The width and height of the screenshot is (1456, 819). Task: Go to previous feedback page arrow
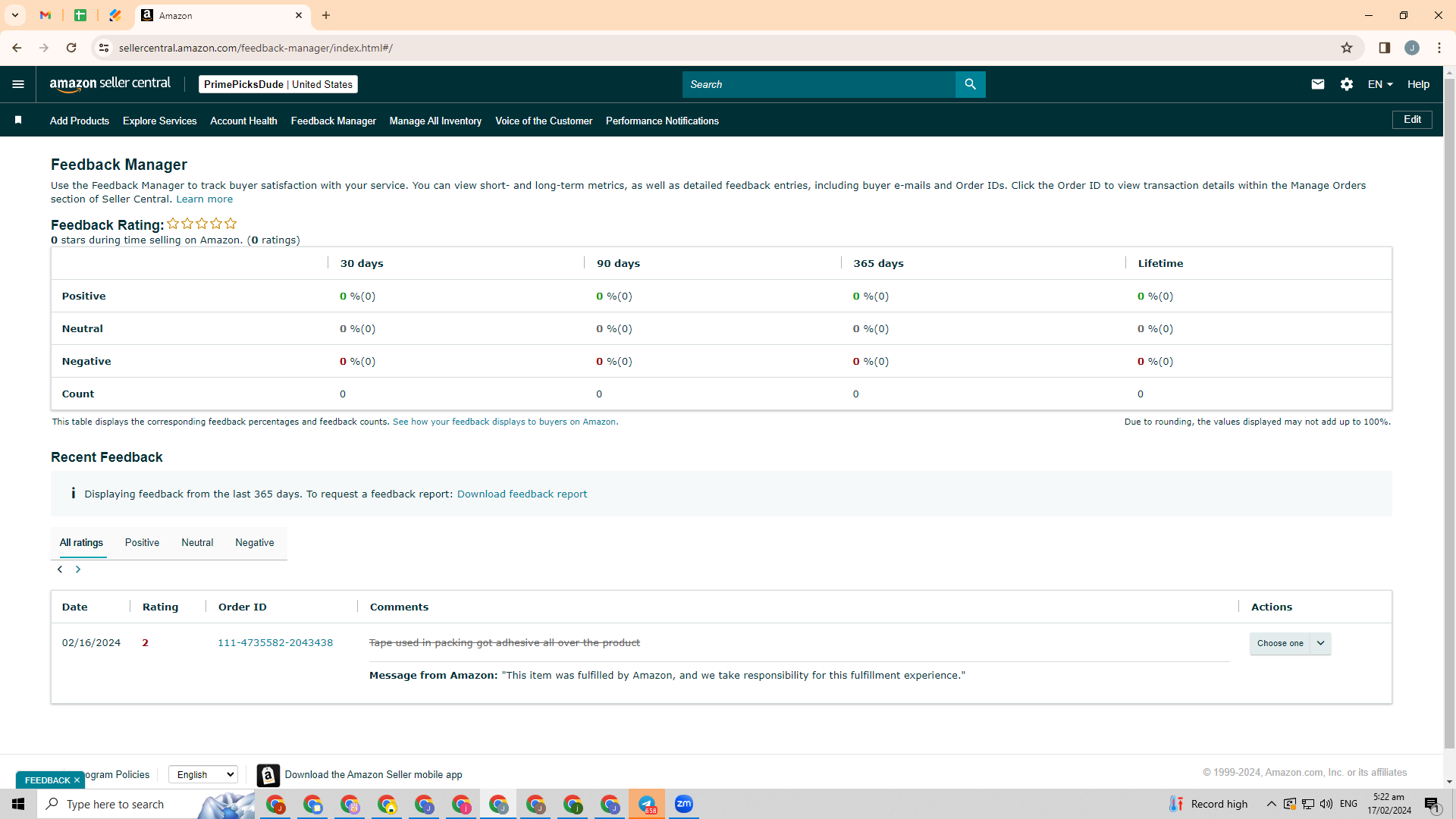[x=60, y=570]
